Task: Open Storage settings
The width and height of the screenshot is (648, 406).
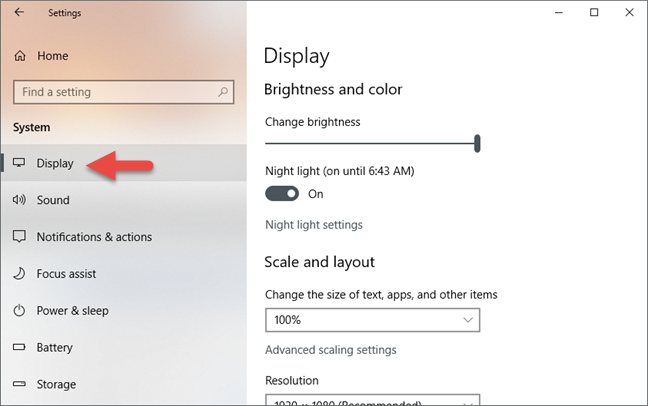Action: (123, 384)
